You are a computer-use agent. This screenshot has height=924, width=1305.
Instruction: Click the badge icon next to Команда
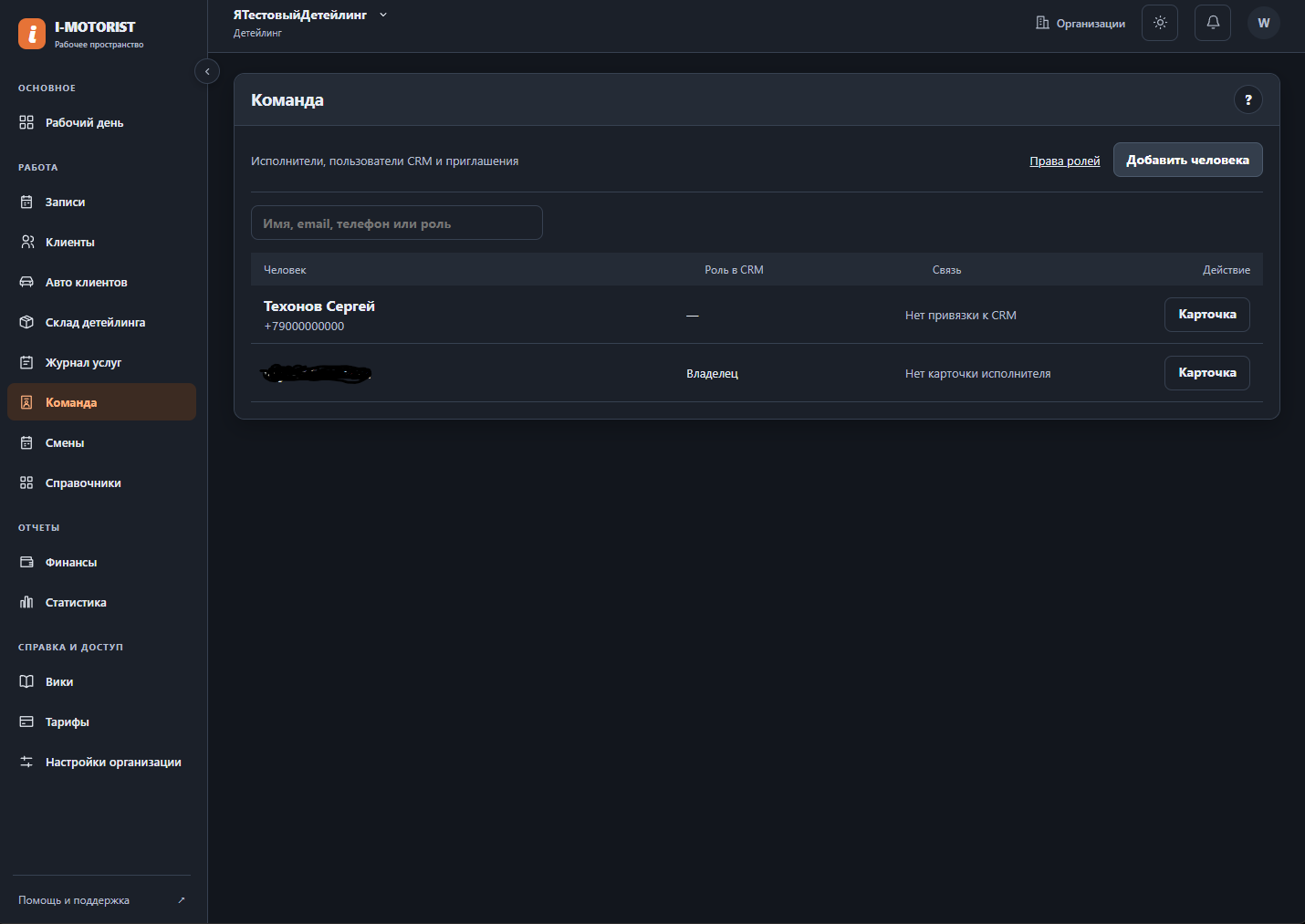click(x=26, y=402)
